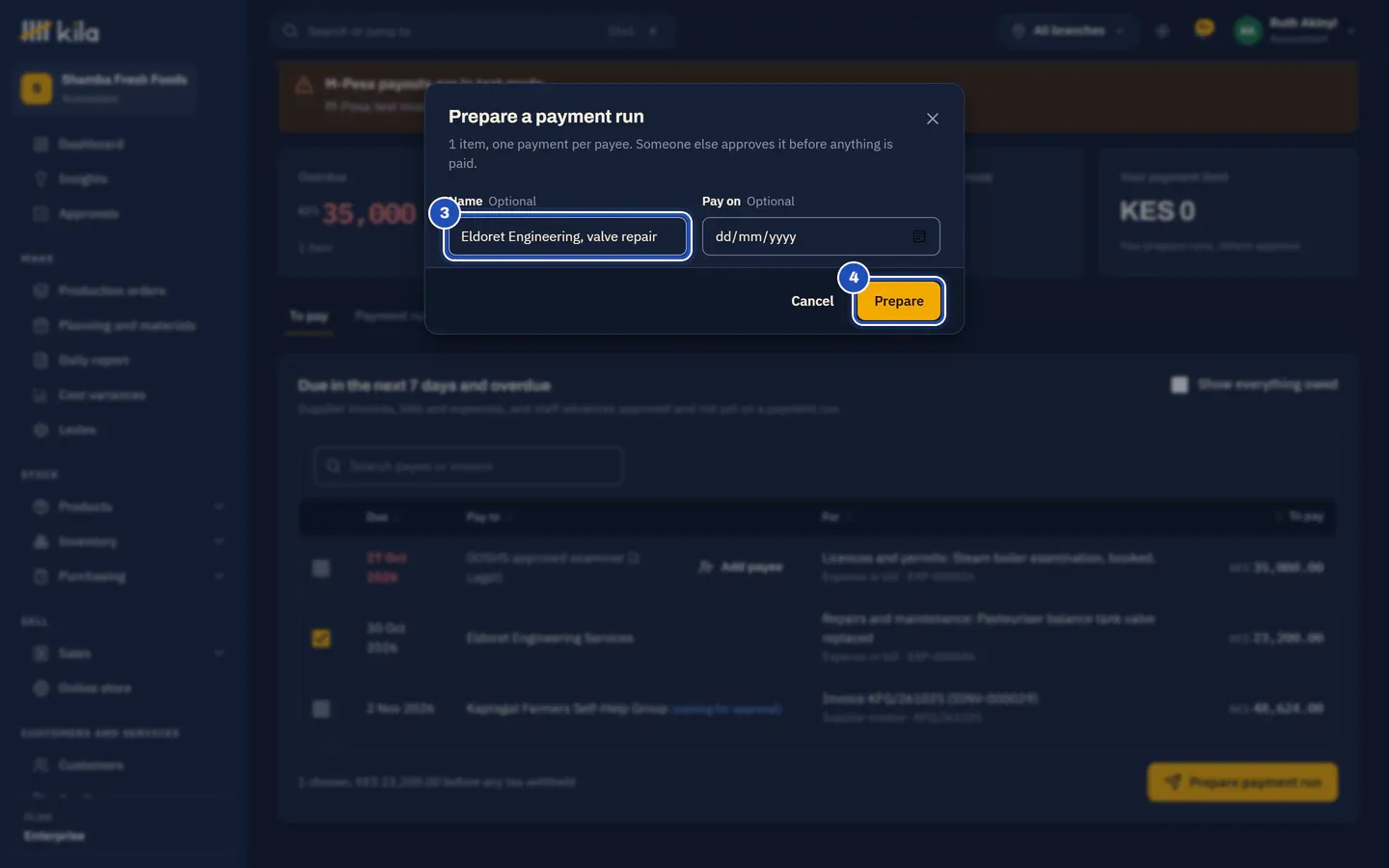This screenshot has height=868, width=1389.
Task: Close the Prepare a payment run dialog
Action: pyautogui.click(x=932, y=119)
